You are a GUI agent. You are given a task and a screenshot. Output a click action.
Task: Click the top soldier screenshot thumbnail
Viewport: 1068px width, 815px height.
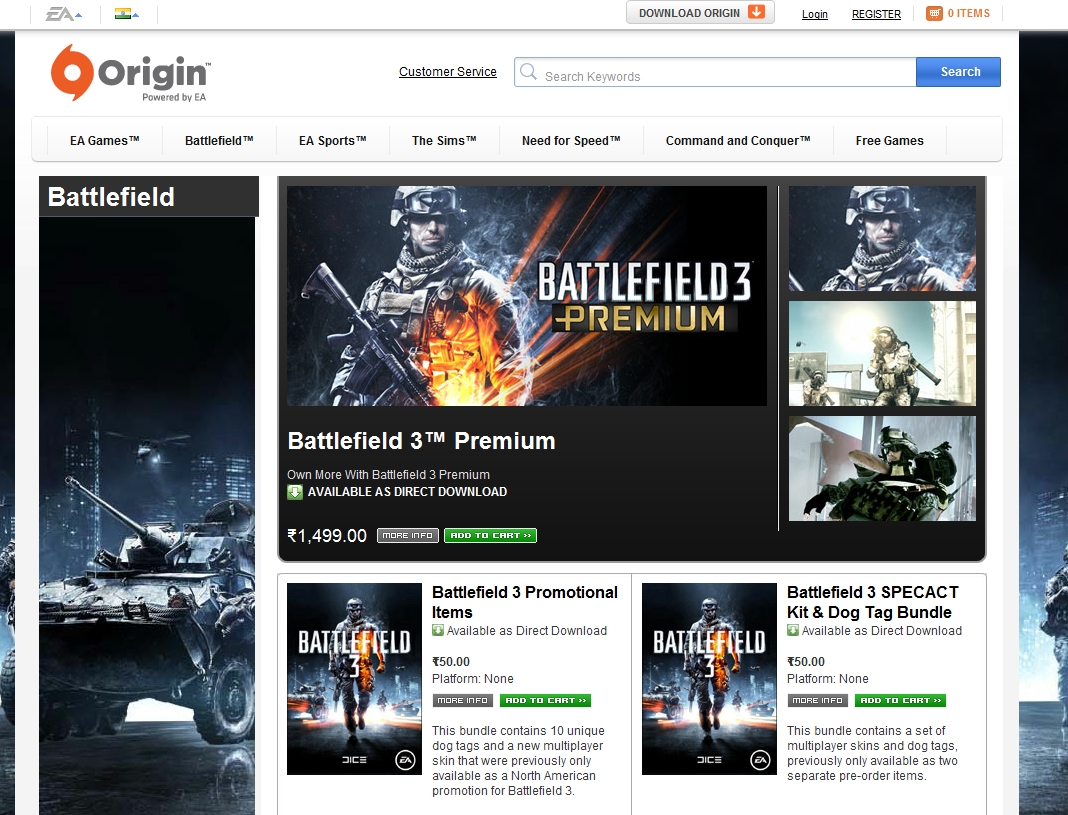click(x=882, y=238)
